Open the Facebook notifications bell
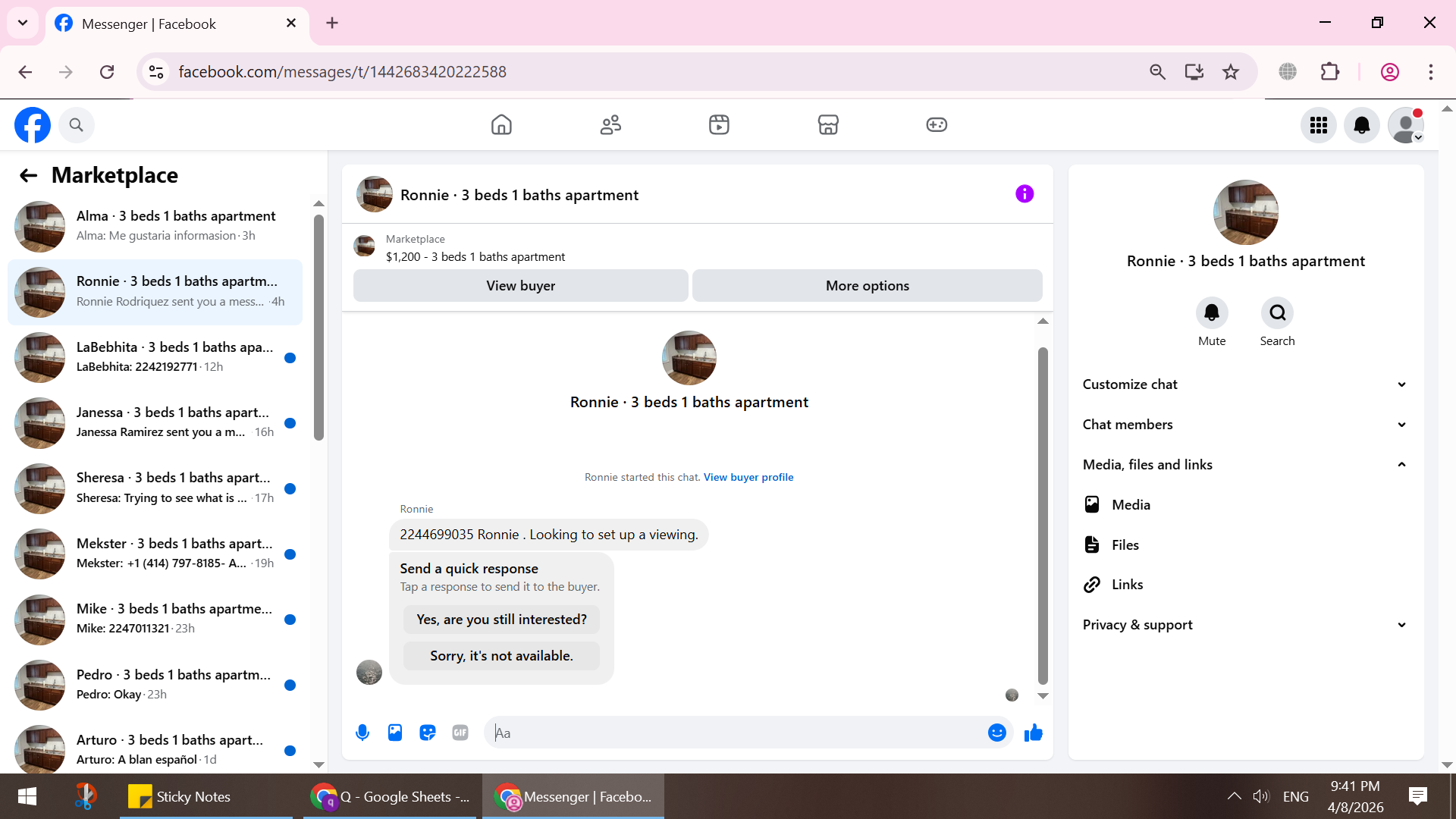The height and width of the screenshot is (819, 1456). pos(1362,125)
